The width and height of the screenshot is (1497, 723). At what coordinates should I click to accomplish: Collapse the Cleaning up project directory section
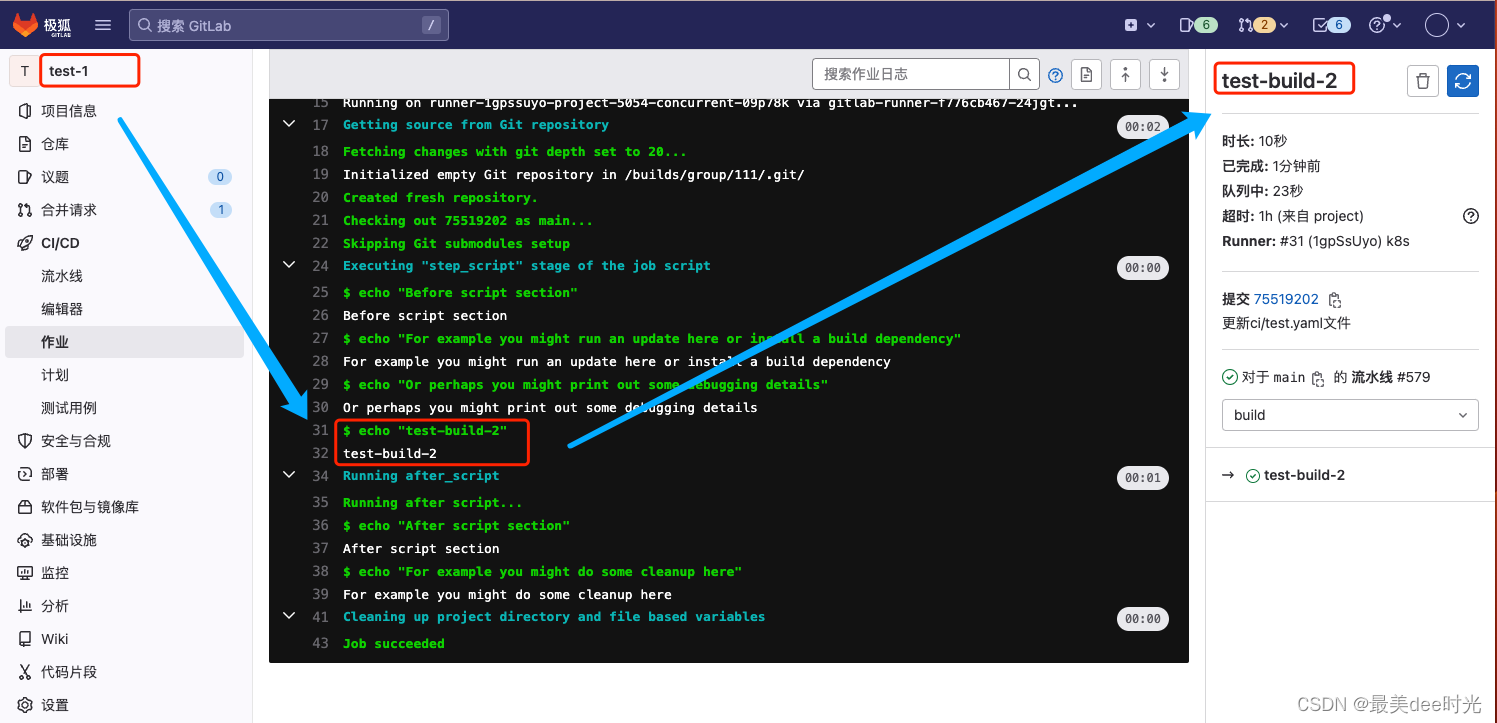coord(289,617)
